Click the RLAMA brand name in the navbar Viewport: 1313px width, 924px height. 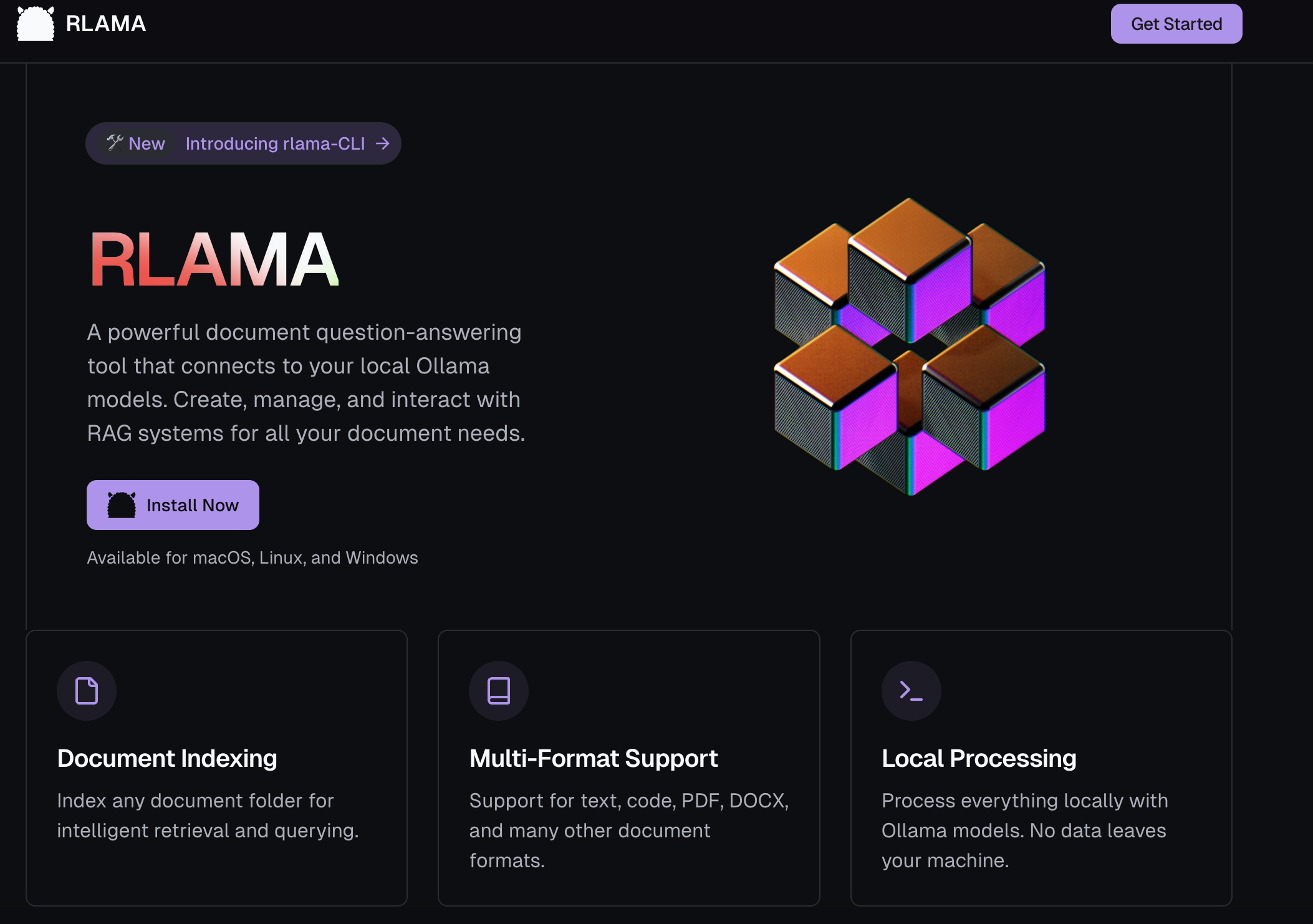tap(106, 24)
